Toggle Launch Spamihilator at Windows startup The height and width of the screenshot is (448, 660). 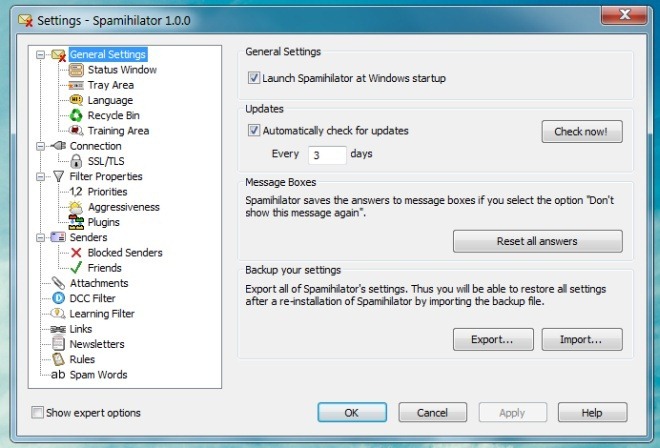(254, 78)
